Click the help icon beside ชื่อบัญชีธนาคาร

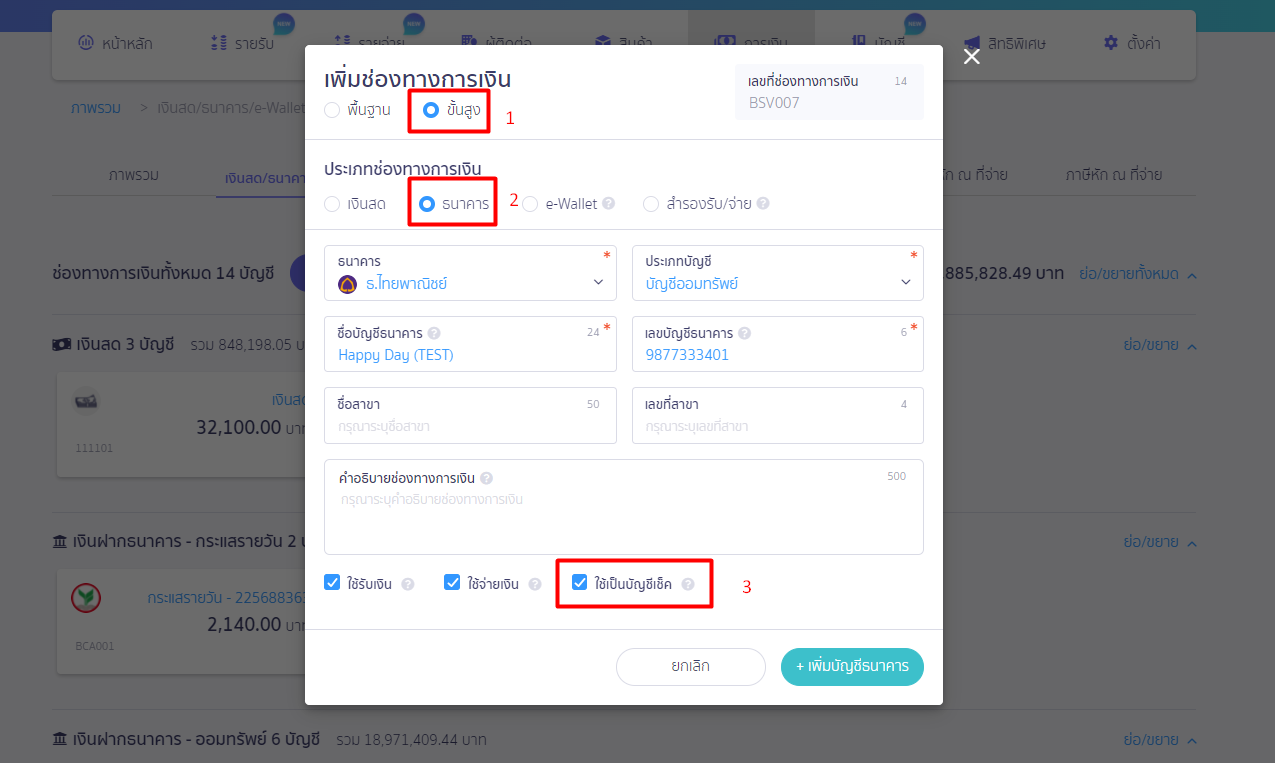click(434, 333)
